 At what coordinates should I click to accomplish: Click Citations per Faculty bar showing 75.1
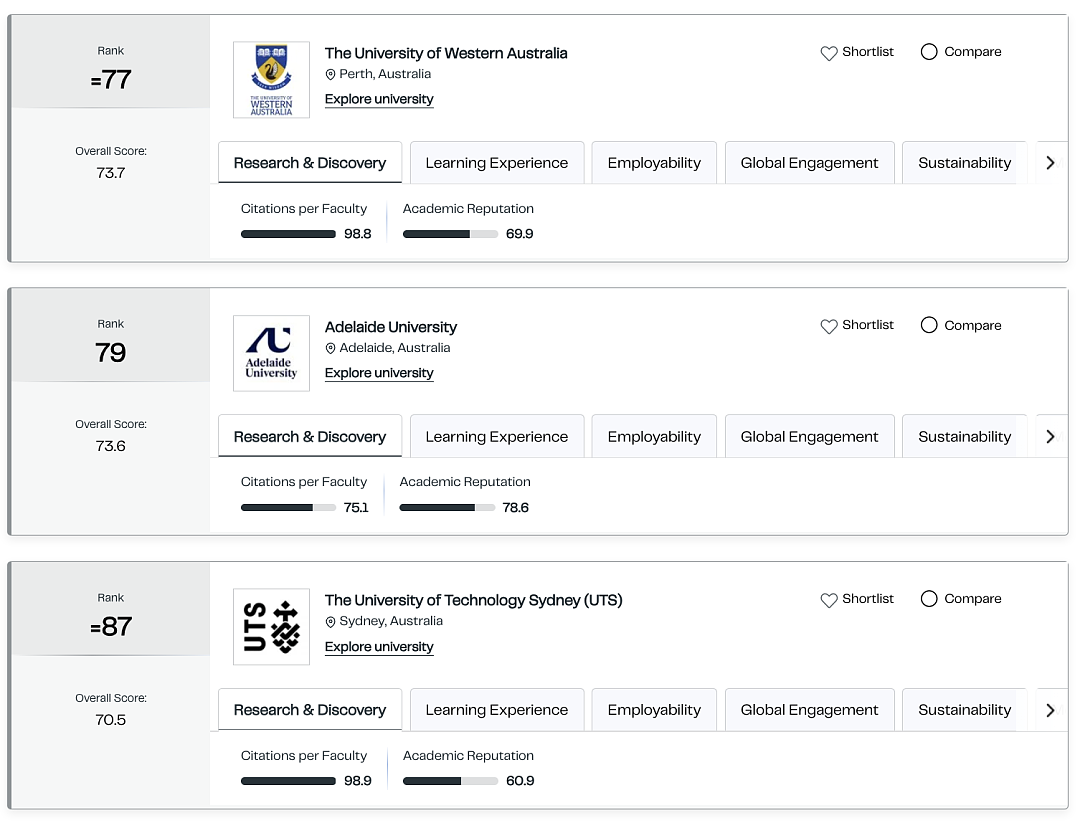point(288,508)
